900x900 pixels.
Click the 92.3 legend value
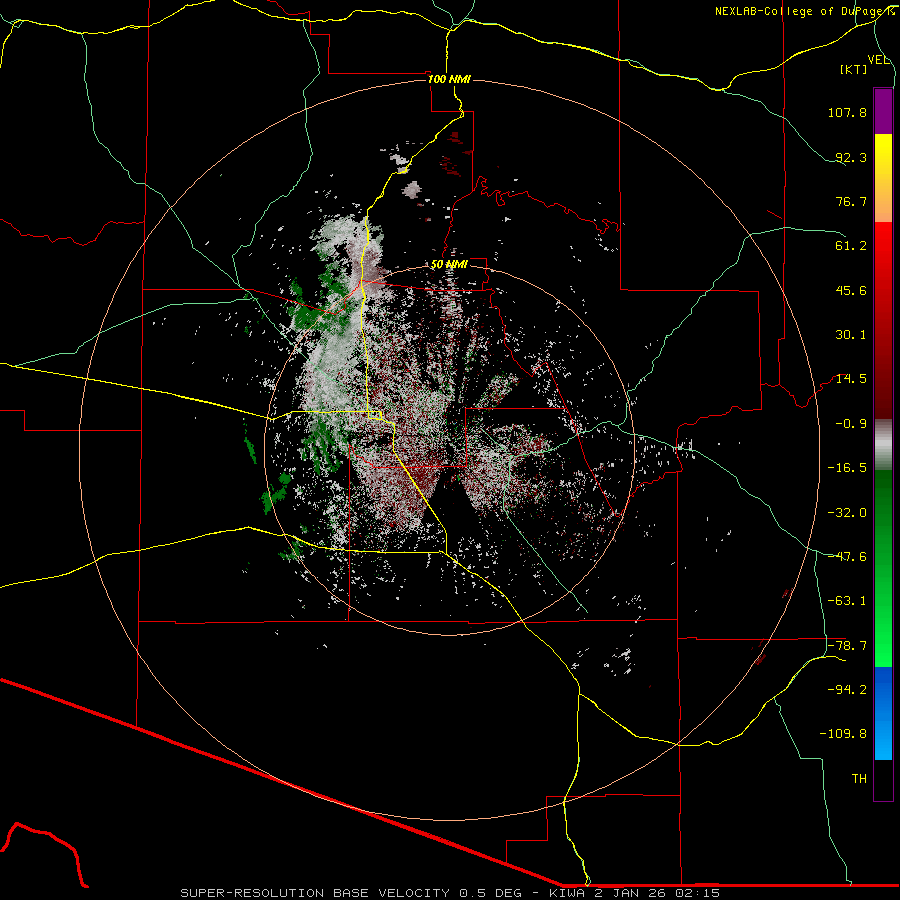[851, 157]
